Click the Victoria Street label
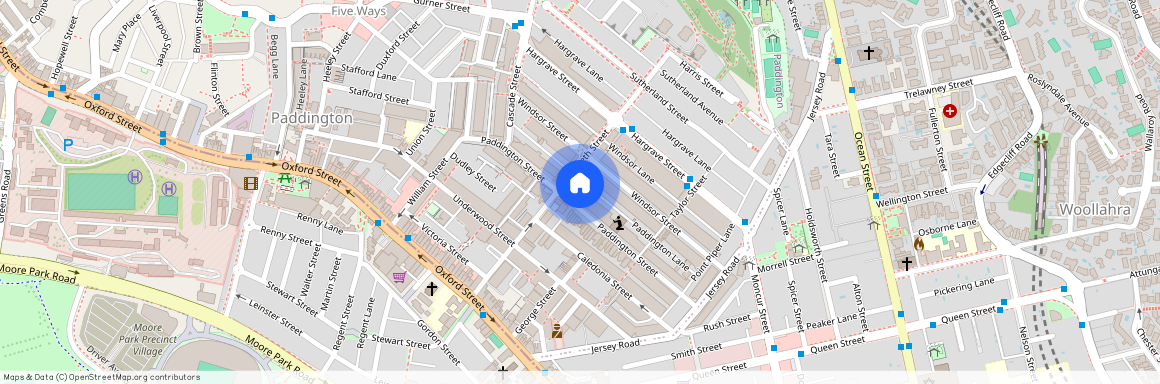The height and width of the screenshot is (384, 1160). pos(445,244)
